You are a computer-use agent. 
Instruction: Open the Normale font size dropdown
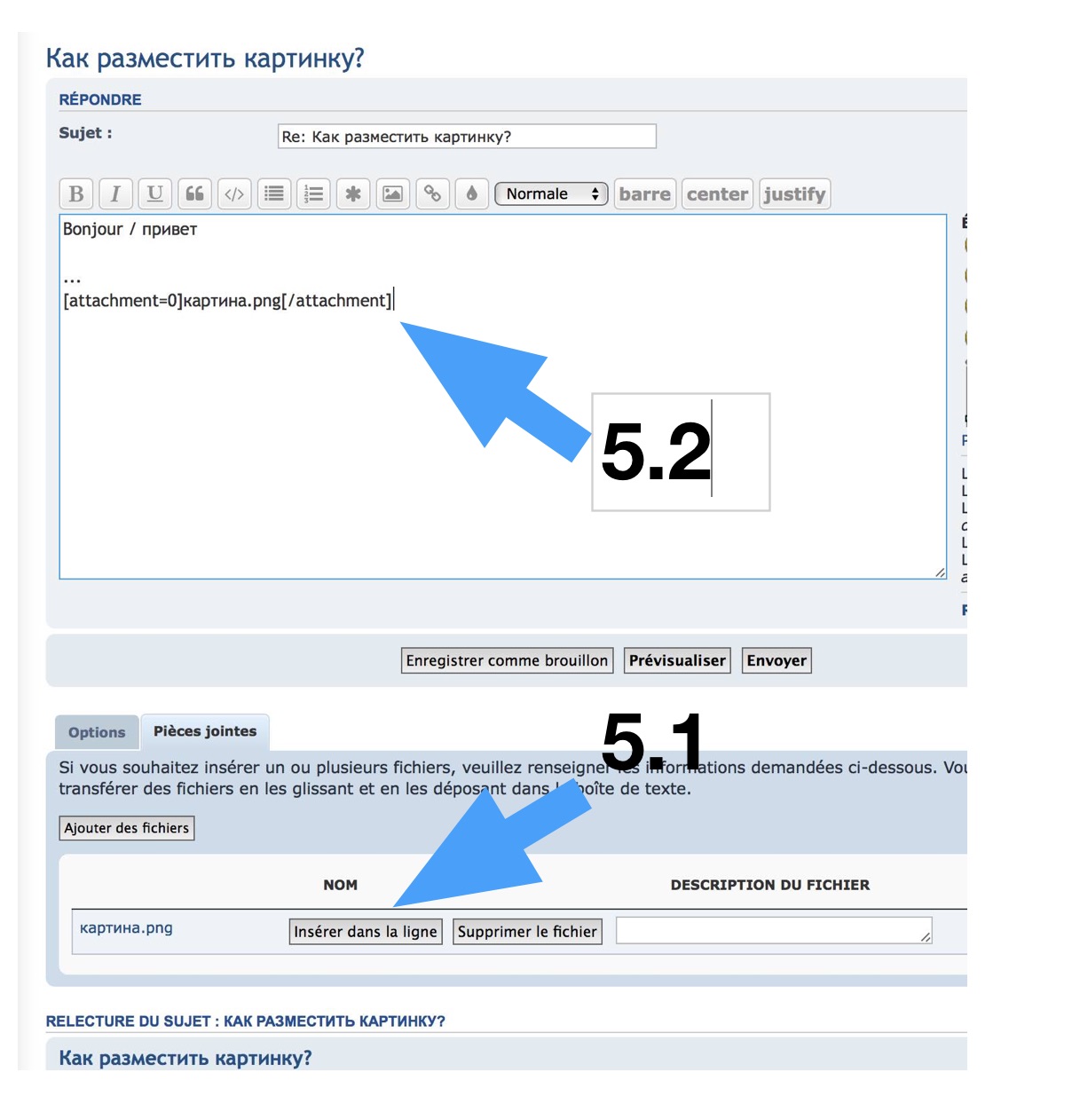(550, 194)
